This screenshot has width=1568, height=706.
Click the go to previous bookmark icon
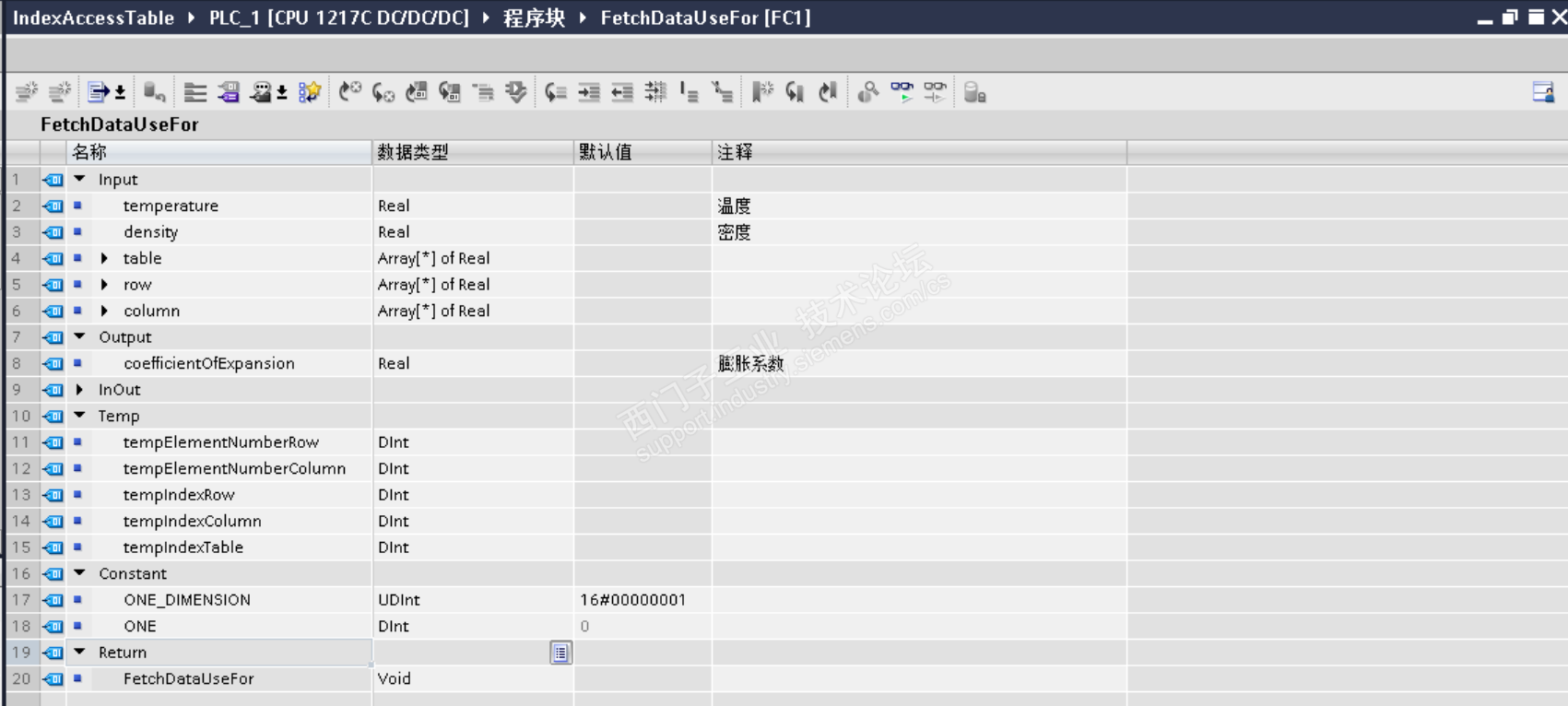(x=828, y=92)
